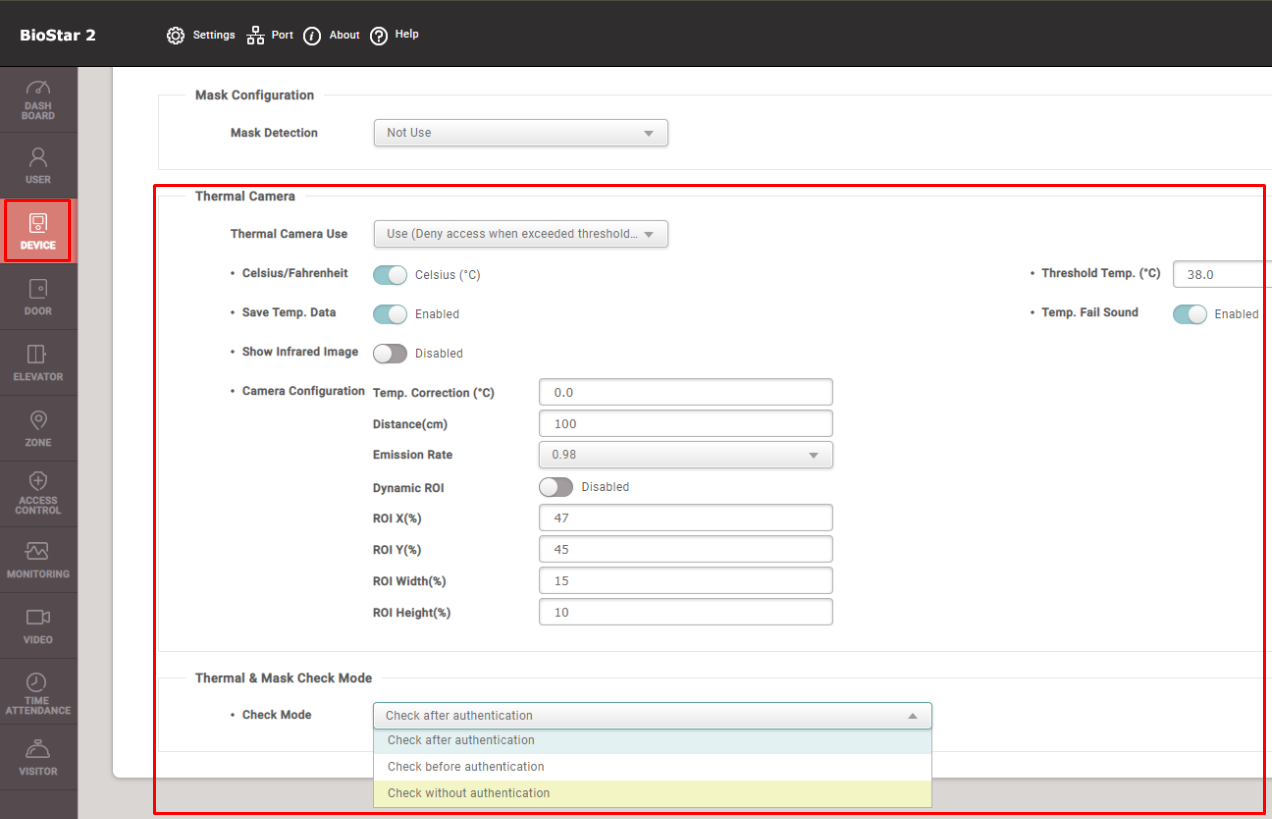Click the Time Attendance clock icon
The width and height of the screenshot is (1272, 819).
coord(38,681)
